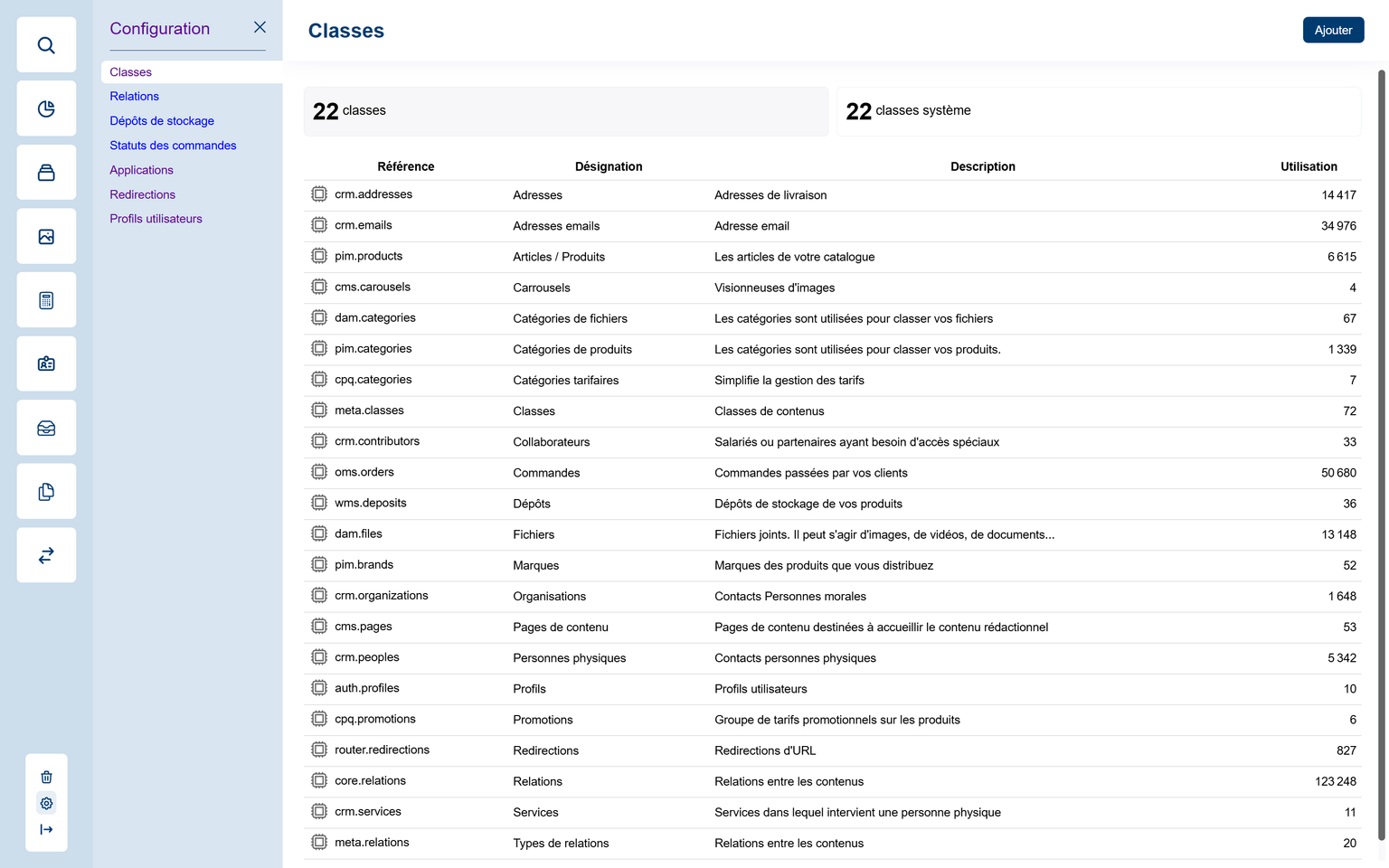Viewport: 1389px width, 868px height.
Task: Open Dépôts de stockage menu item
Action: (x=162, y=121)
